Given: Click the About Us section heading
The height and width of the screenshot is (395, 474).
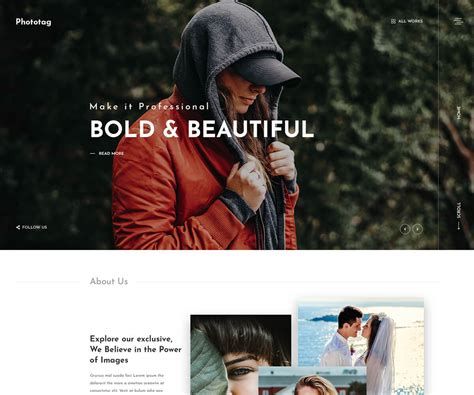Looking at the screenshot, I should click(109, 281).
